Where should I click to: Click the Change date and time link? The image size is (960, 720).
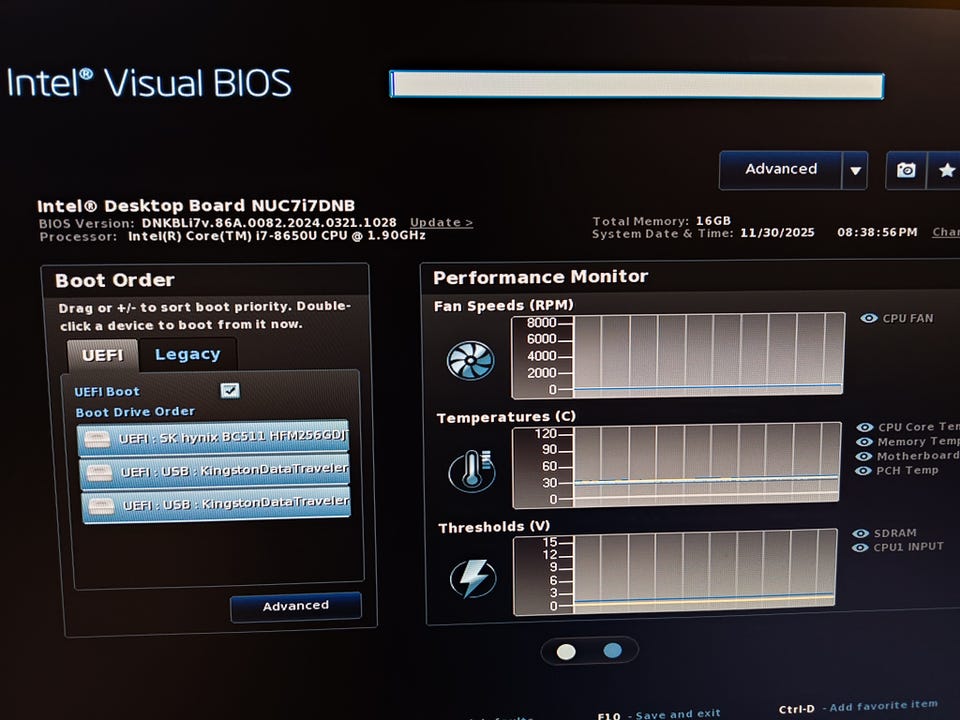pos(946,232)
